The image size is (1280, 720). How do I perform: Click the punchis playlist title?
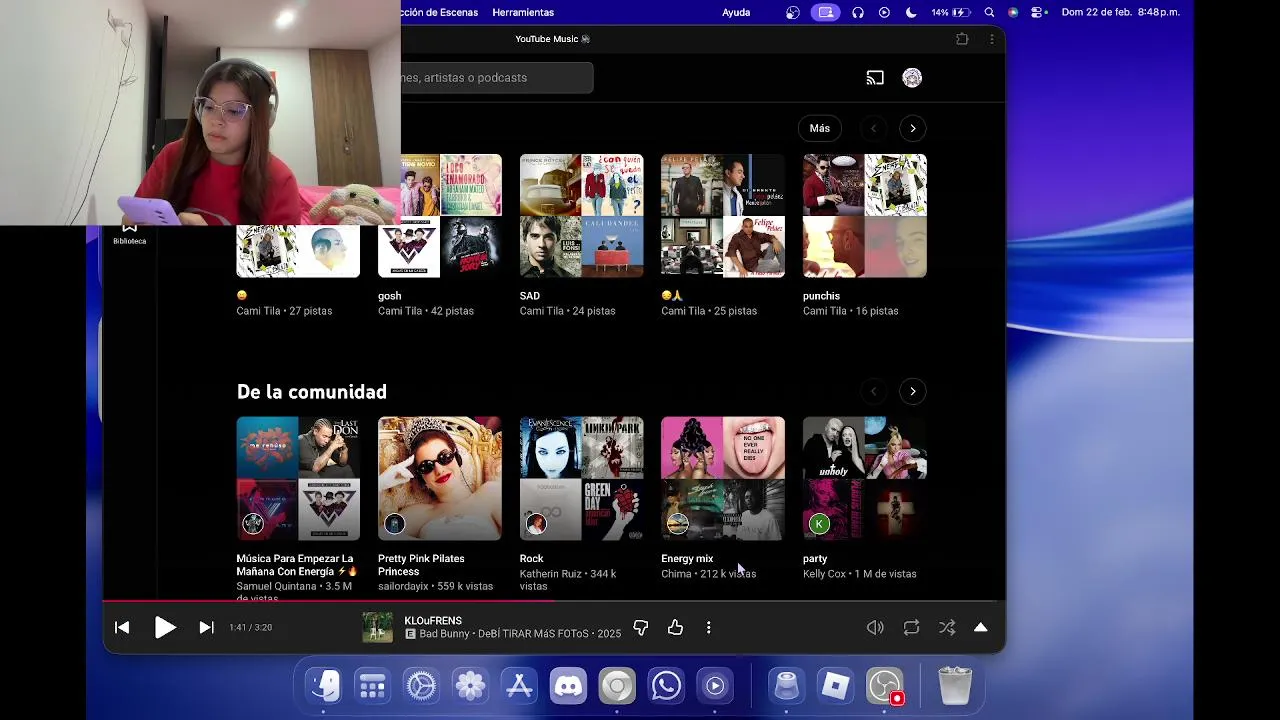point(821,296)
